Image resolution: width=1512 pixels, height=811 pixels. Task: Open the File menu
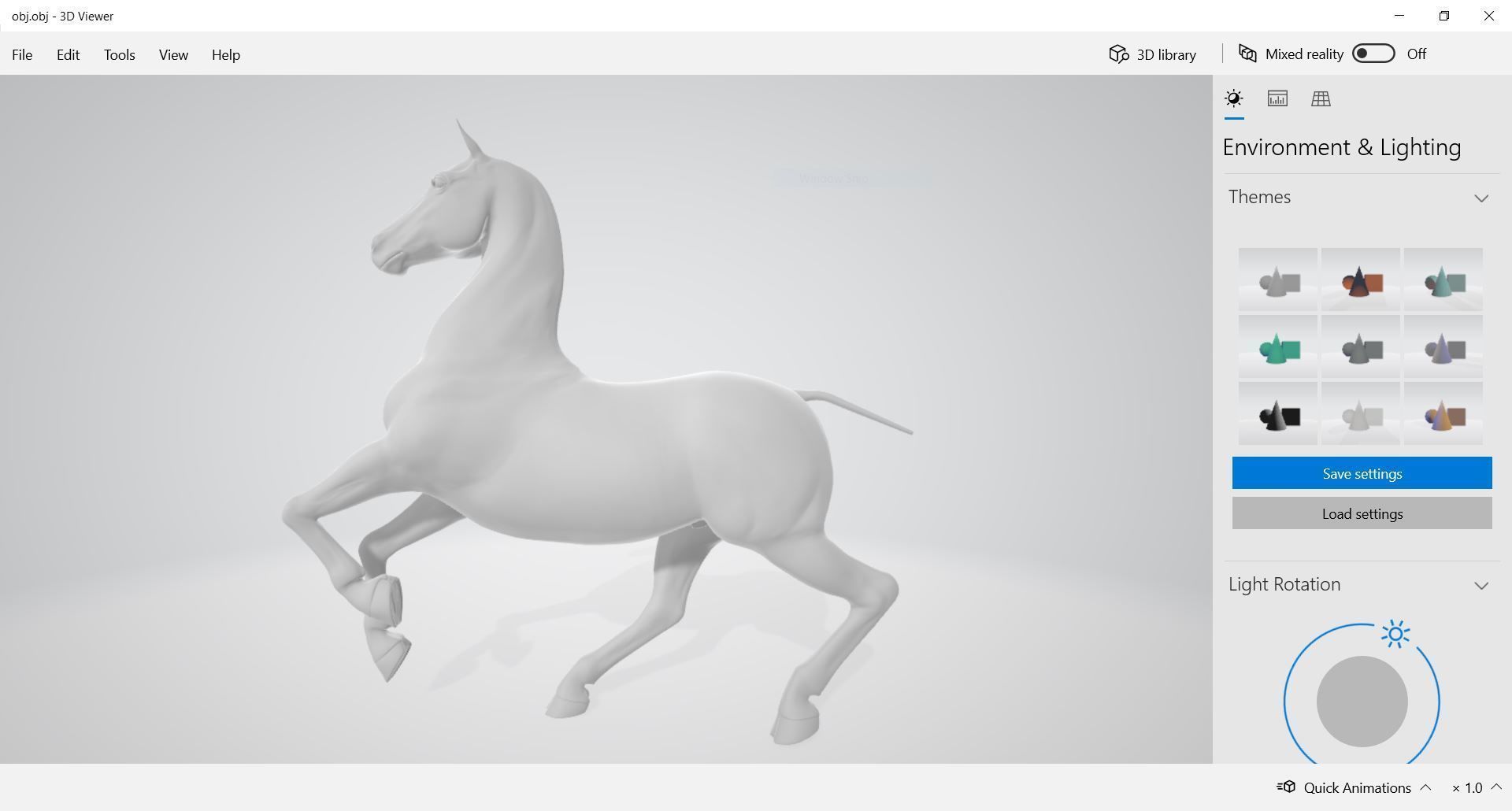pyautogui.click(x=22, y=54)
